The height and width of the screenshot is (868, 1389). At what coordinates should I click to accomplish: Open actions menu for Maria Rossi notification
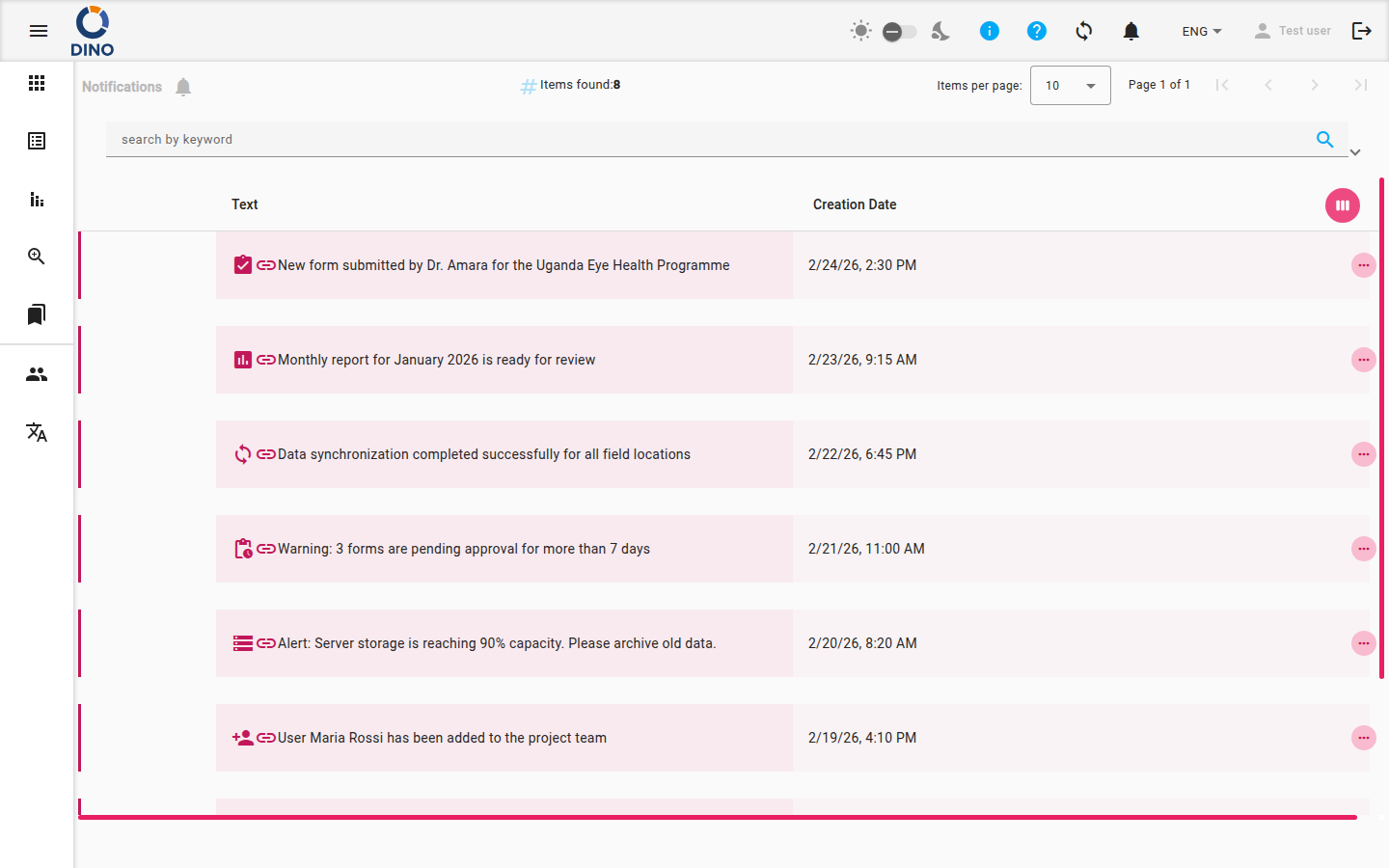coord(1363,738)
